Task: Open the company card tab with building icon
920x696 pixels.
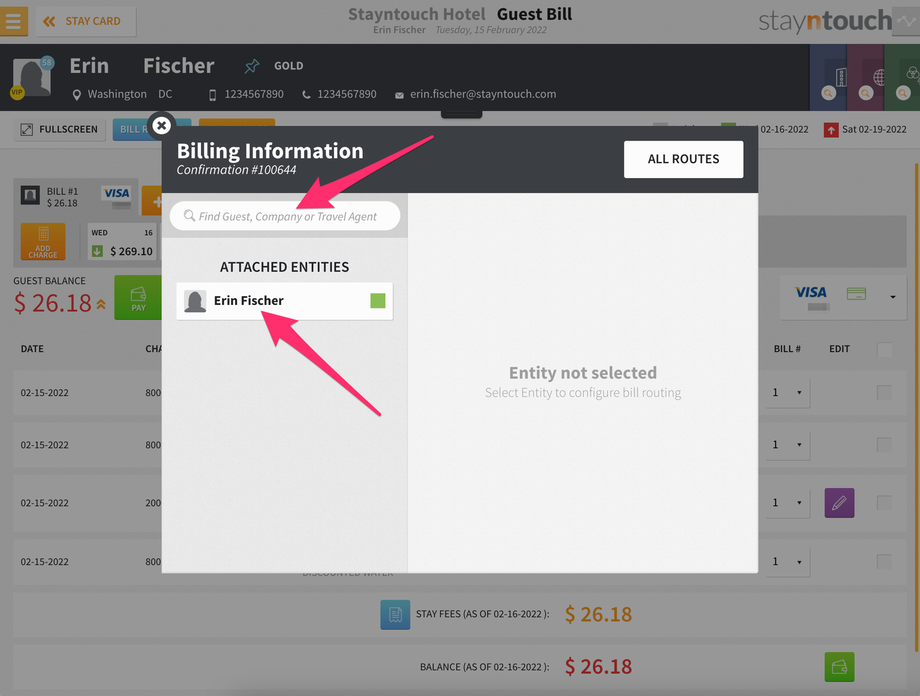Action: click(828, 77)
